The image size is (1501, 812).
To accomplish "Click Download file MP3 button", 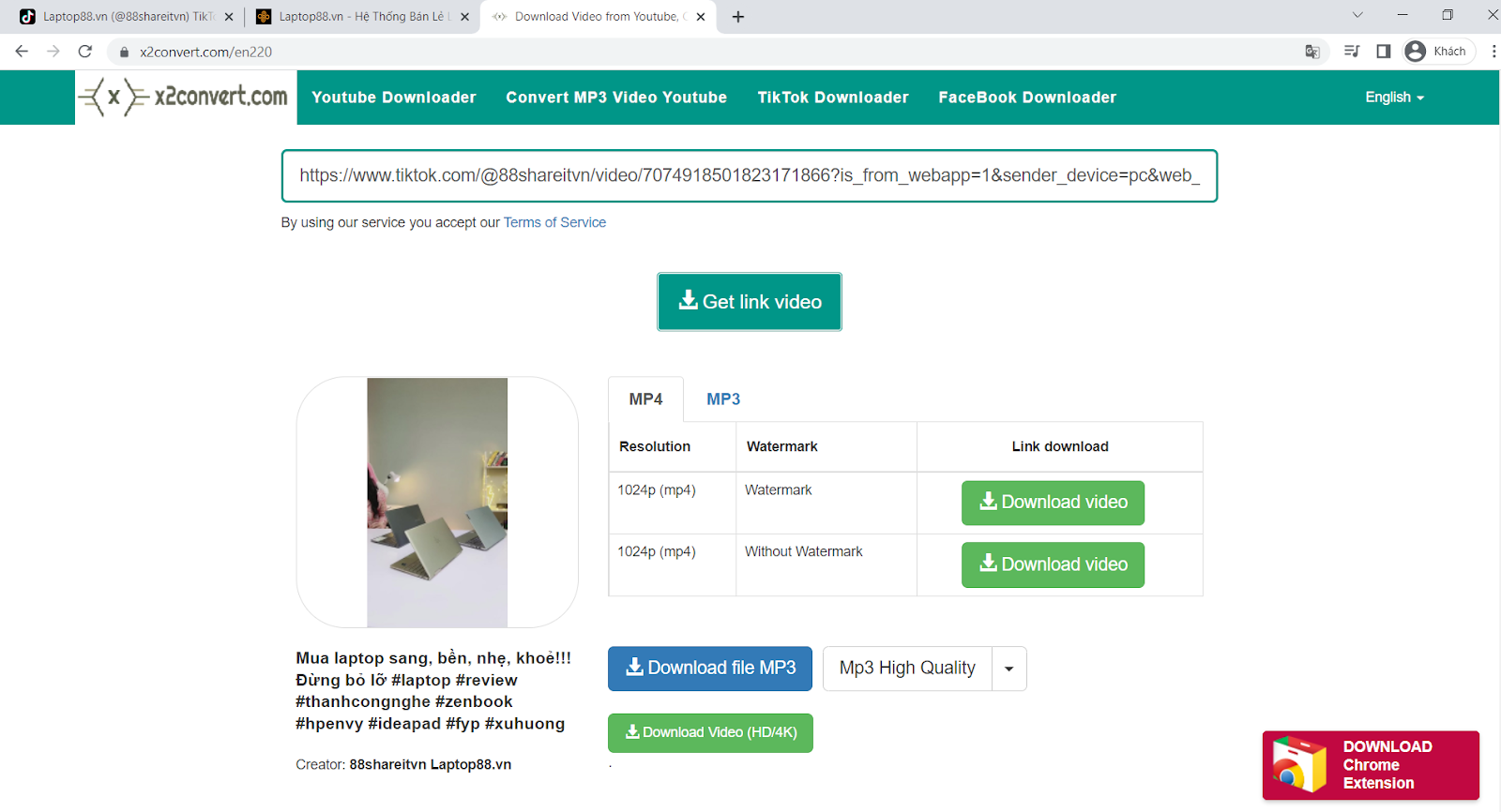I will pyautogui.click(x=710, y=669).
